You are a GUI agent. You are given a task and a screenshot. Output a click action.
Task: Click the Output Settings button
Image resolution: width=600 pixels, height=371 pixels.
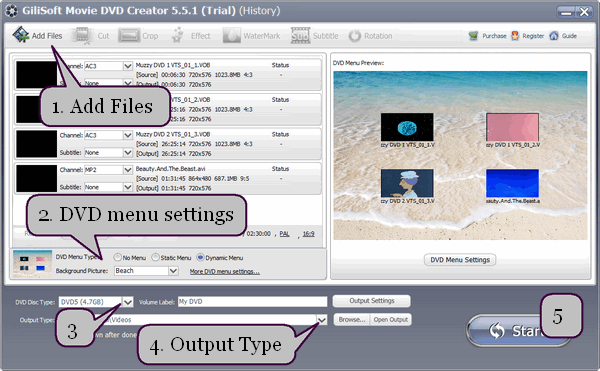coord(372,301)
